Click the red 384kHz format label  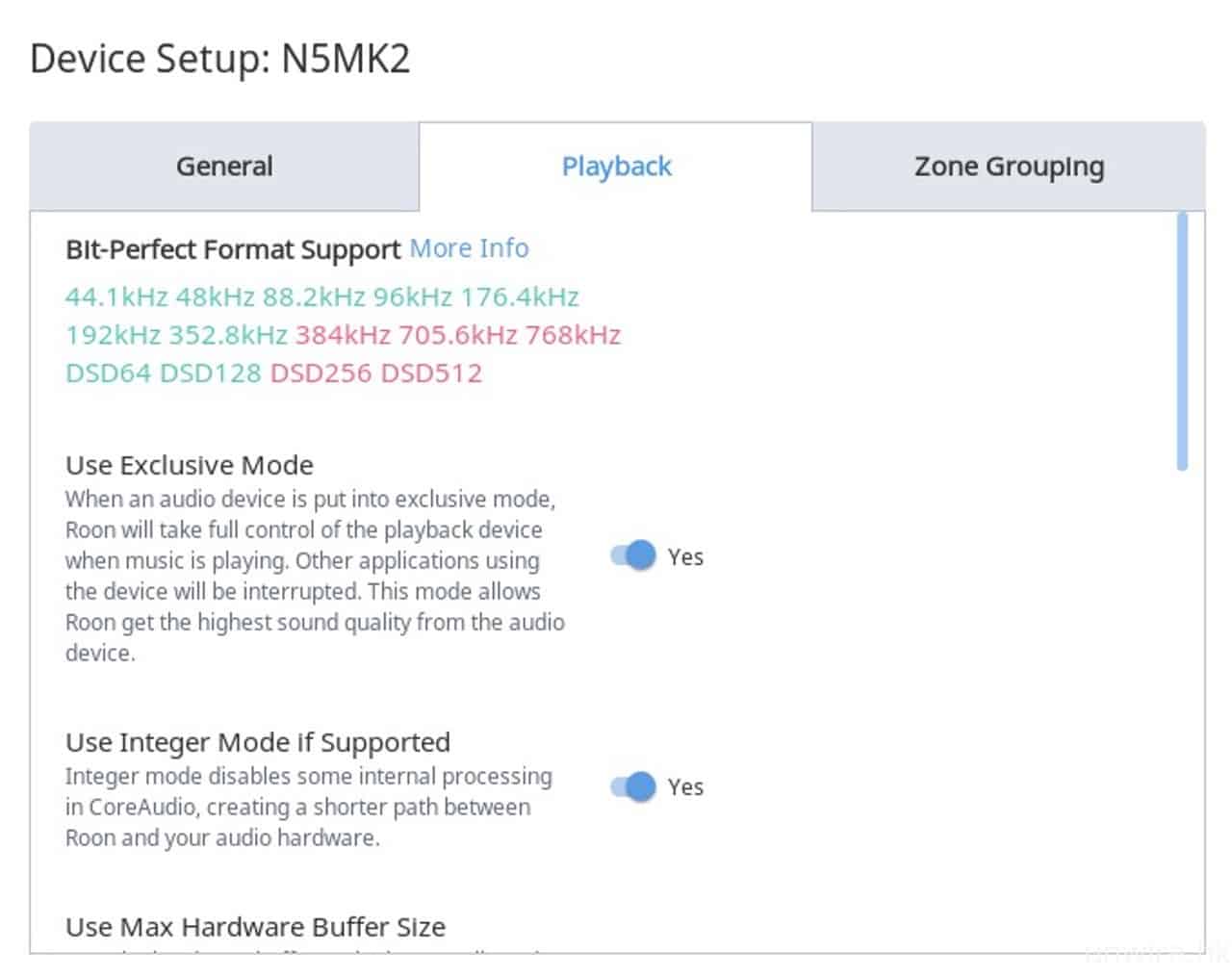343,335
